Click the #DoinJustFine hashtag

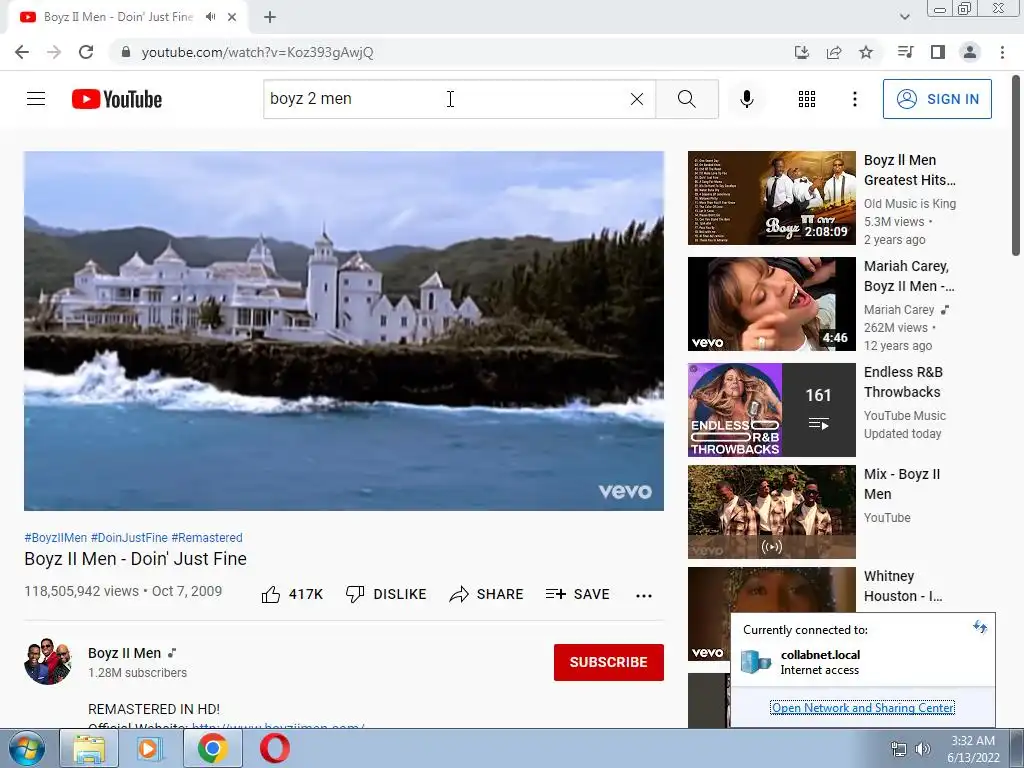(x=129, y=537)
